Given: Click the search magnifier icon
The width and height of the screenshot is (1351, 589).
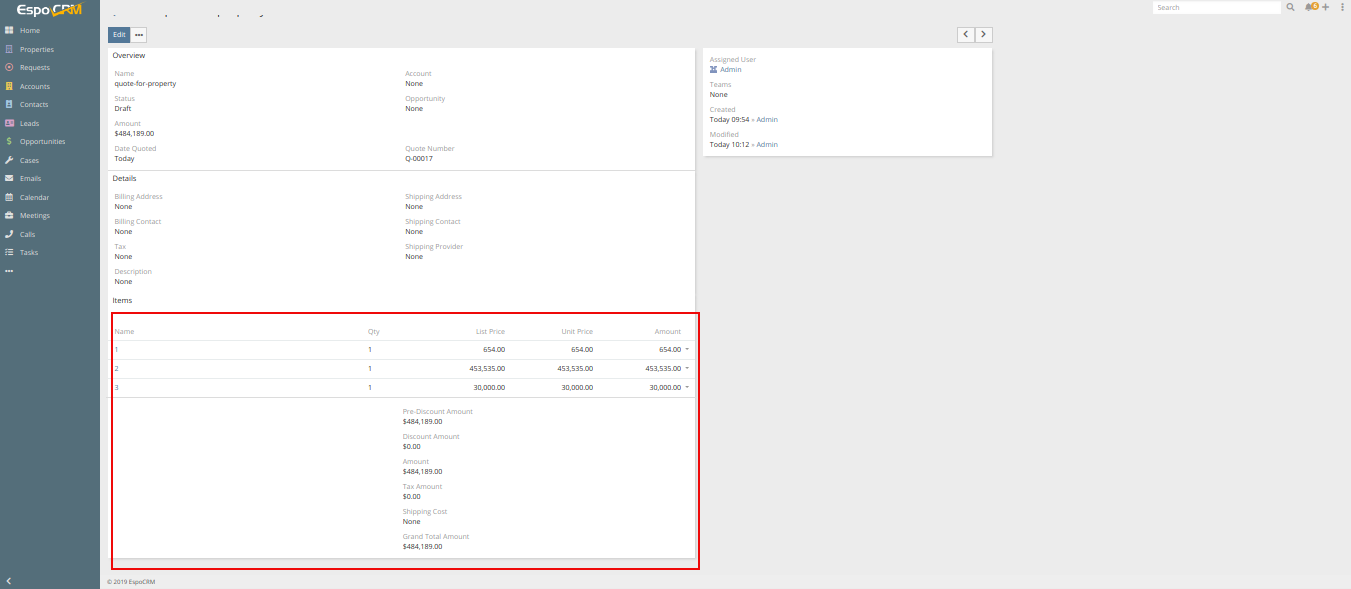Looking at the screenshot, I should (x=1291, y=7).
